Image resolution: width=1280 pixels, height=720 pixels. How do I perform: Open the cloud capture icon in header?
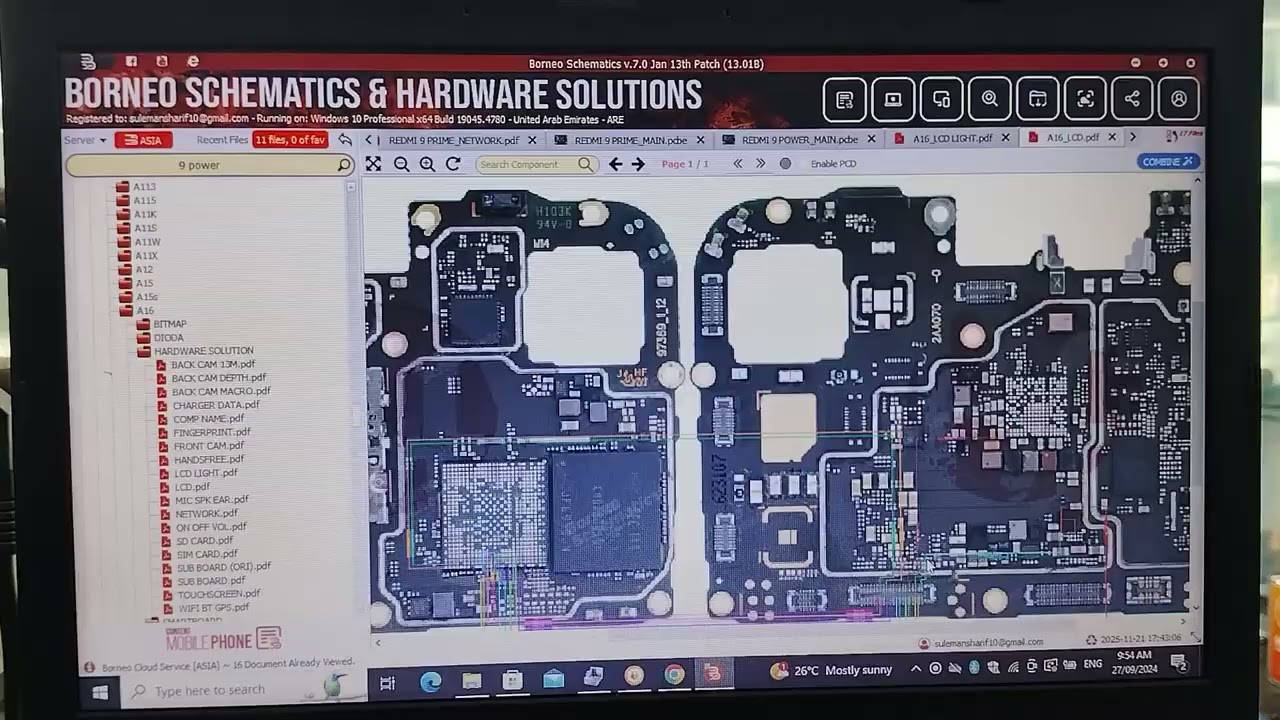(1085, 99)
